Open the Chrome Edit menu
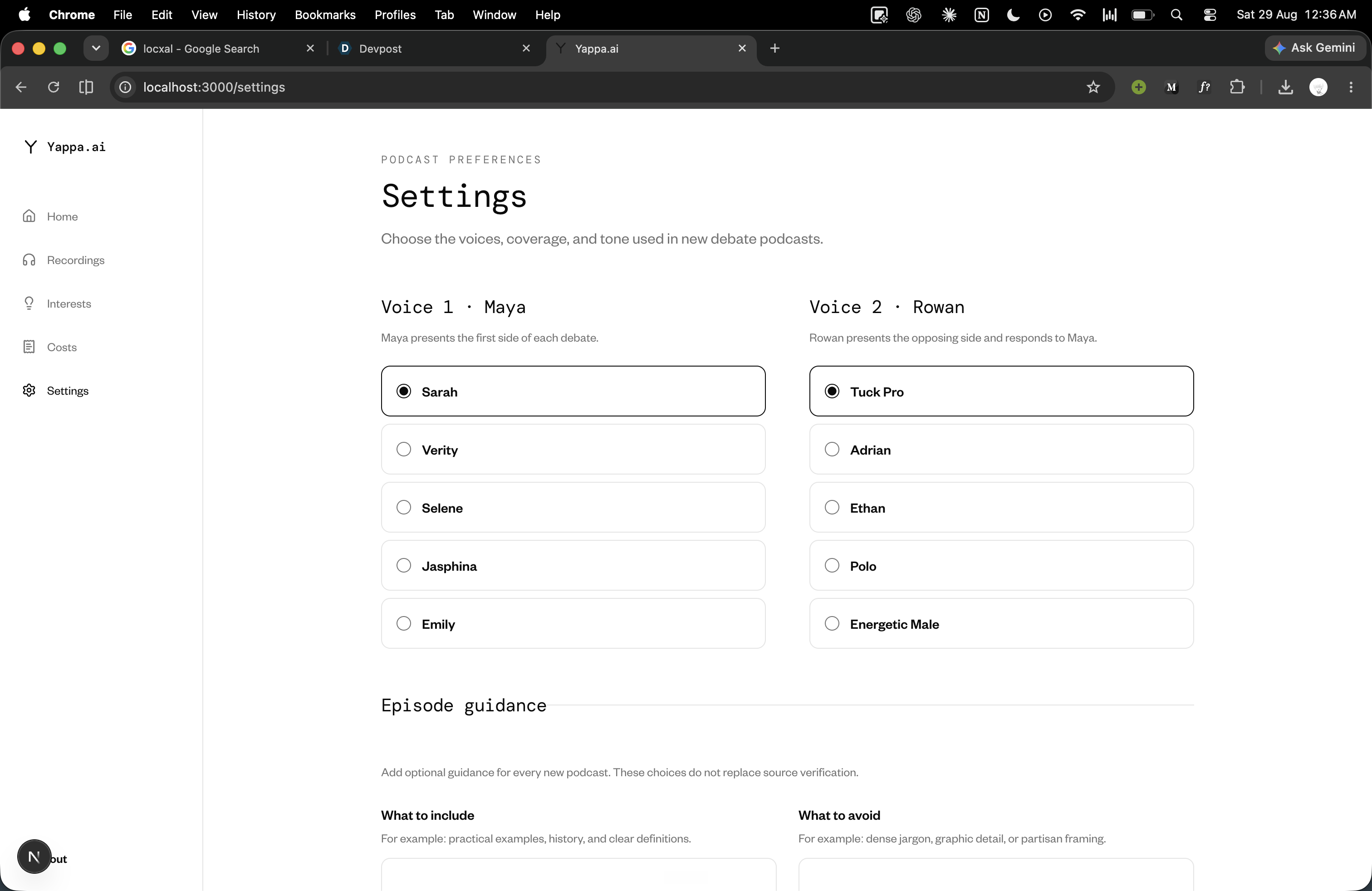 pos(162,15)
